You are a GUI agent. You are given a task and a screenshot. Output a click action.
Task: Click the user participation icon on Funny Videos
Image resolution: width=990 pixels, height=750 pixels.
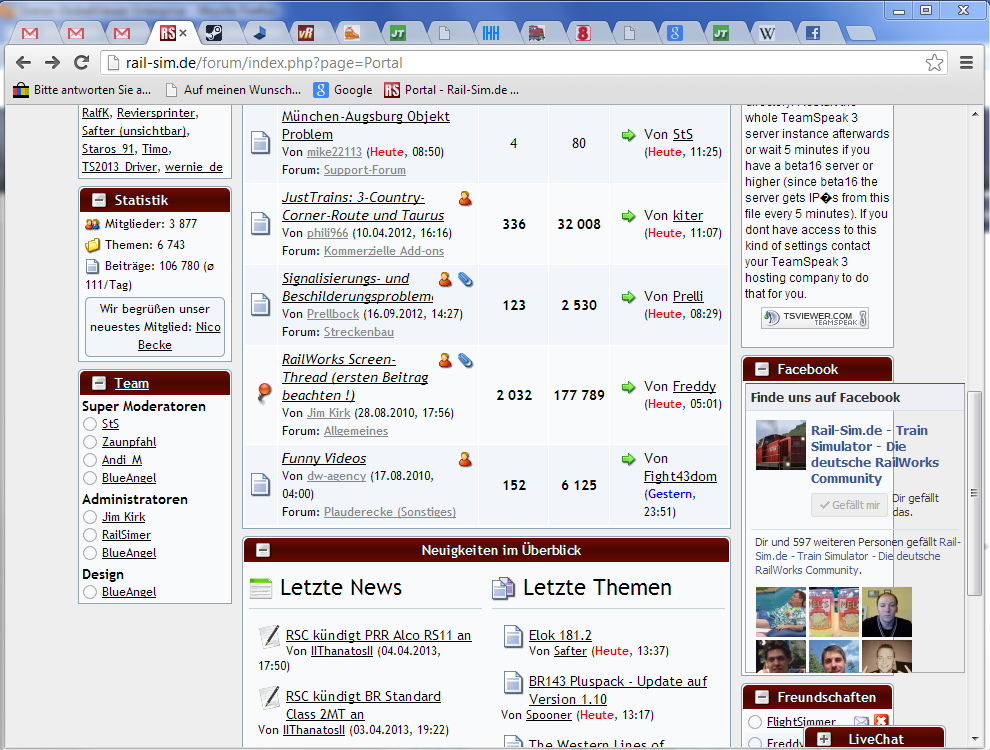[465, 460]
